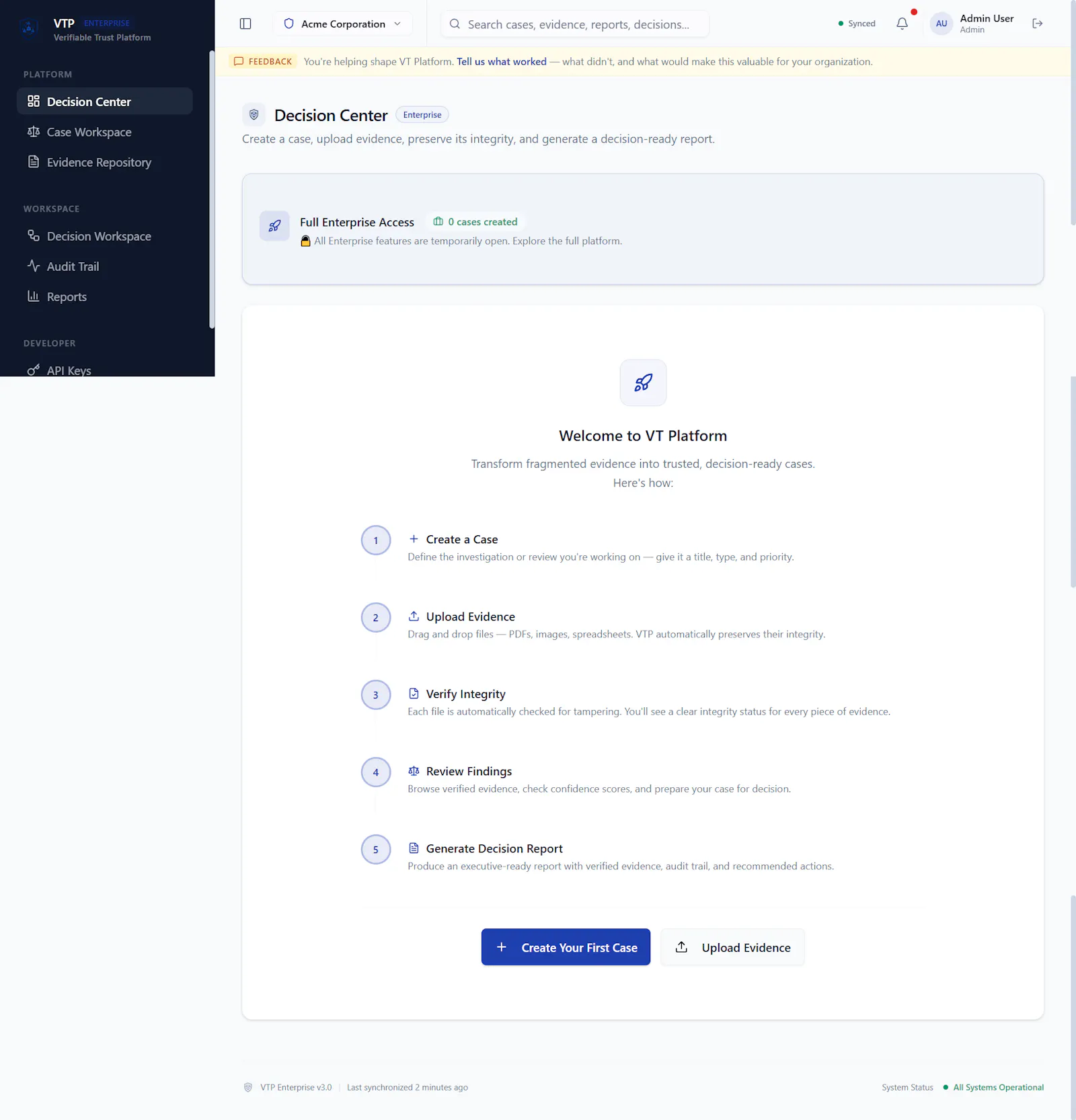Click the Enterprise badge beside the title

(x=422, y=115)
